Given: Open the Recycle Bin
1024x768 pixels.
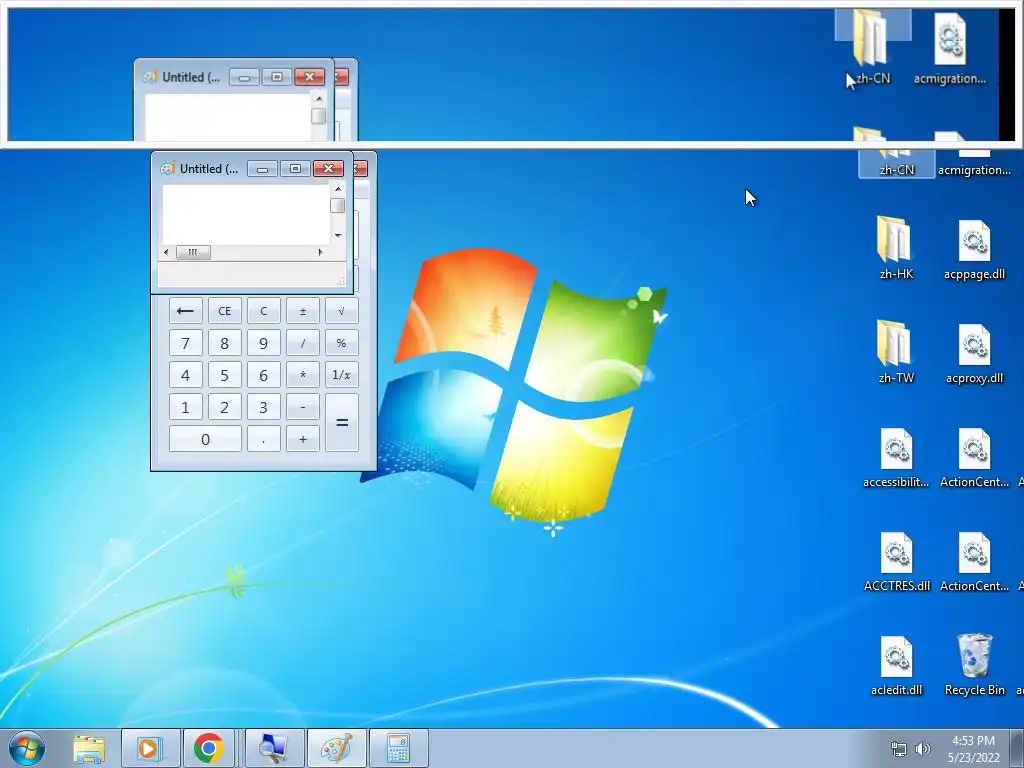Looking at the screenshot, I should click(x=974, y=664).
